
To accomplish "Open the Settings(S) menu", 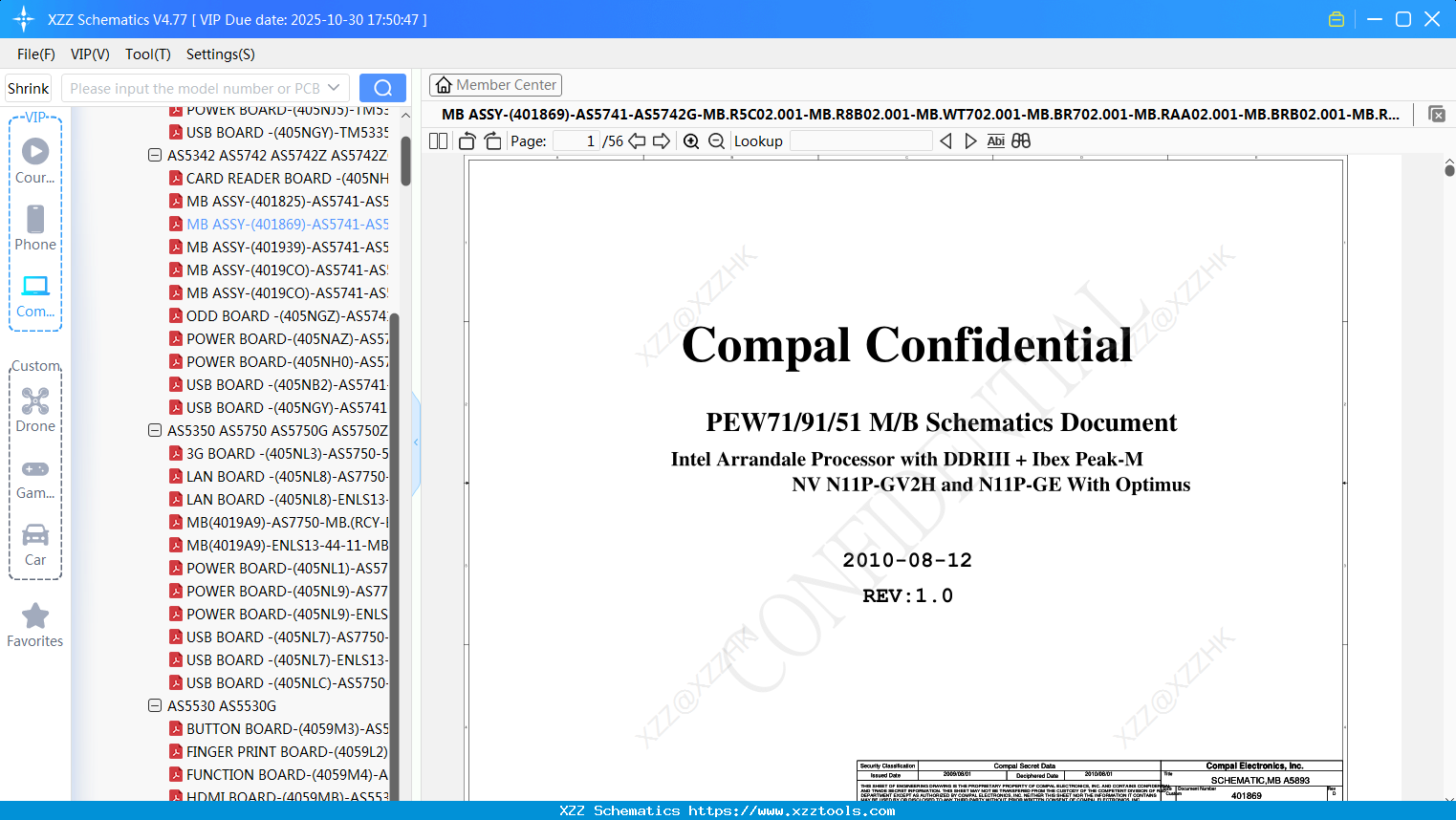I will point(221,54).
